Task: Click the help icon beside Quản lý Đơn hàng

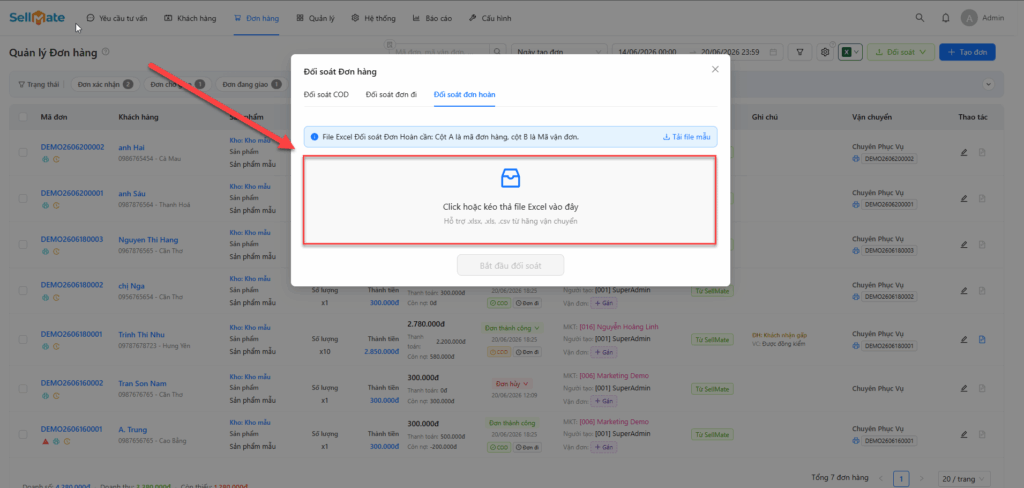Action: click(x=106, y=52)
